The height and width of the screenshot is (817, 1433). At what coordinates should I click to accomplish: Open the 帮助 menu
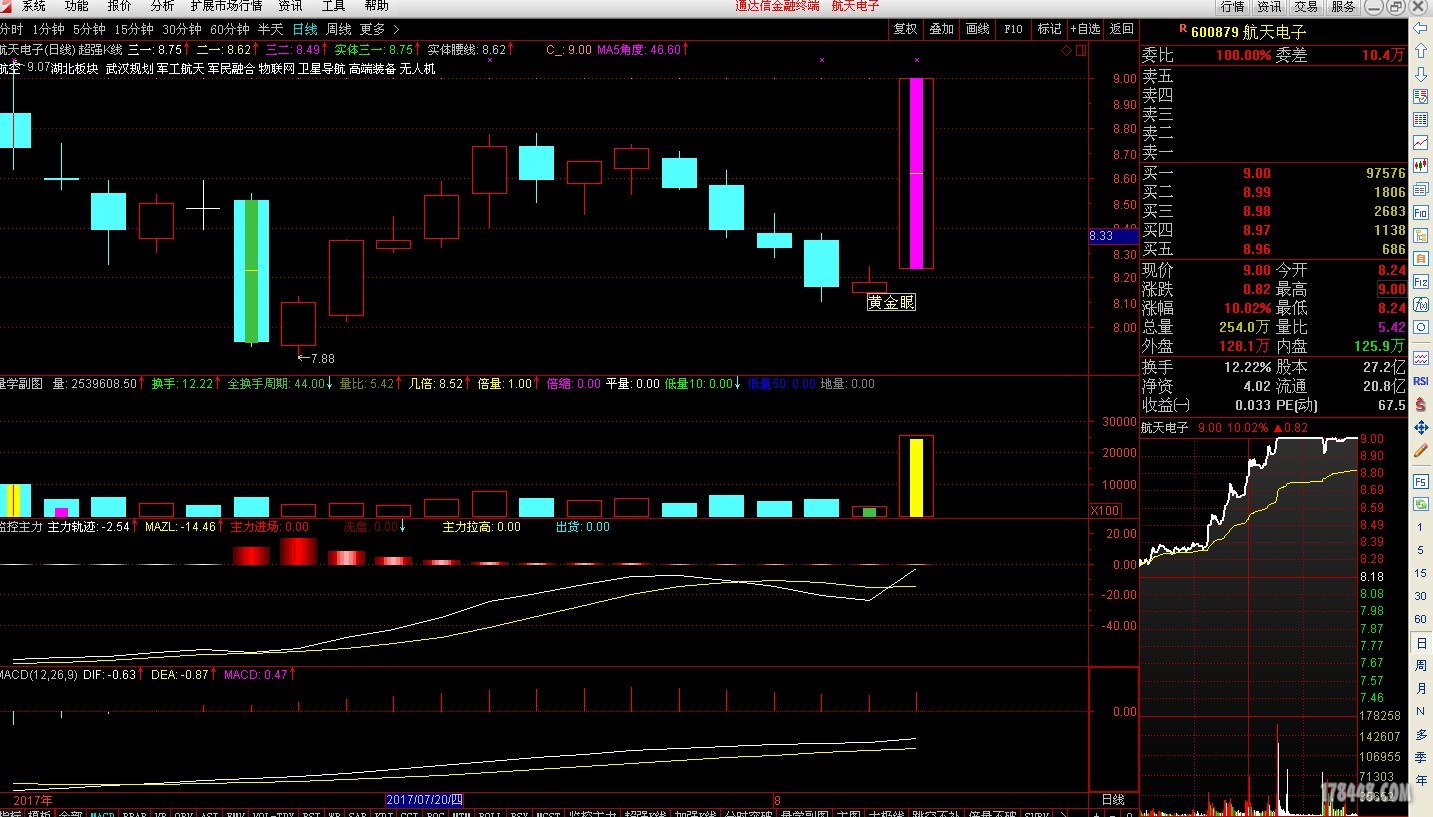tap(376, 6)
